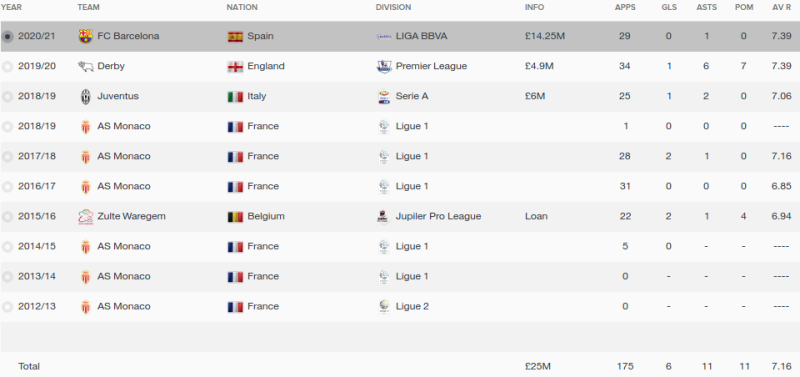Click the Zulte Waregem club logo
800x377 pixels.
tap(85, 217)
